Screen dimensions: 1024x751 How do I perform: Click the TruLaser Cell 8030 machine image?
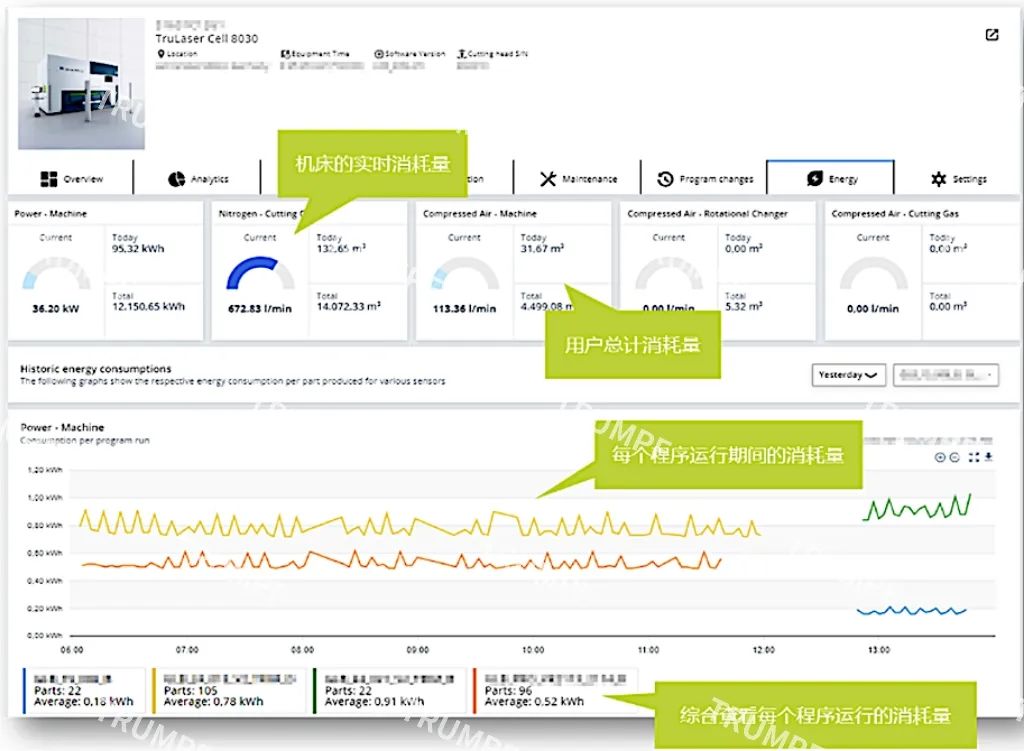pos(82,84)
